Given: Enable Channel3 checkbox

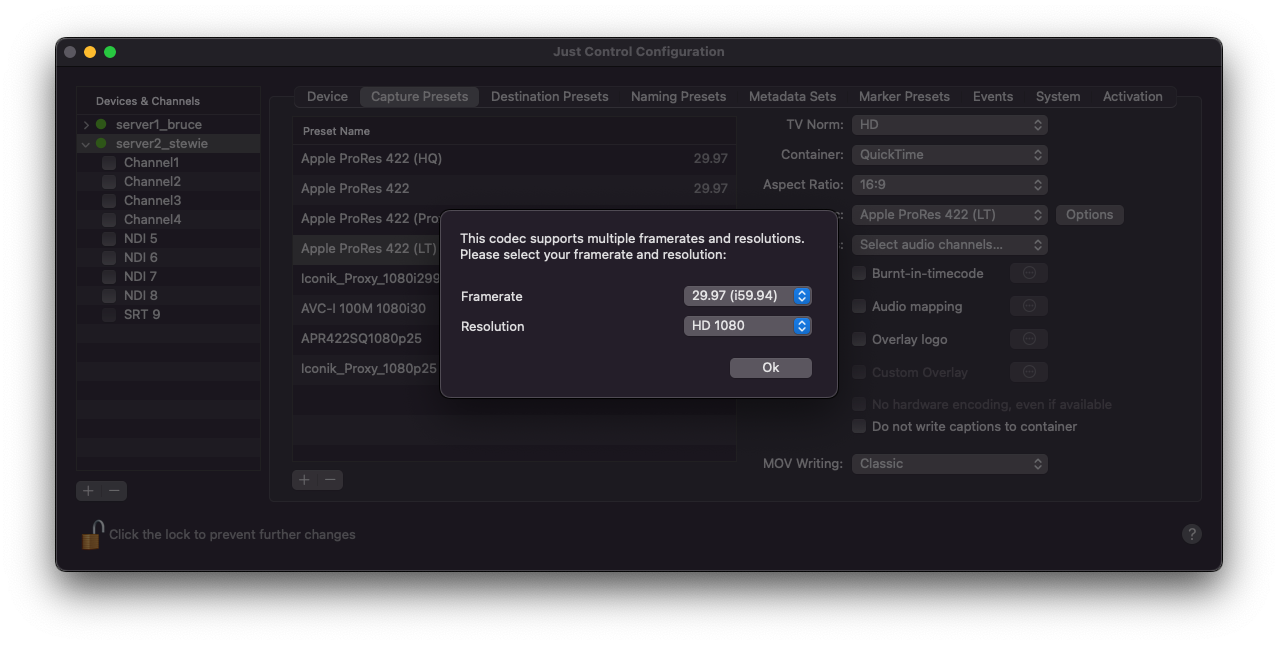Looking at the screenshot, I should click(x=109, y=201).
